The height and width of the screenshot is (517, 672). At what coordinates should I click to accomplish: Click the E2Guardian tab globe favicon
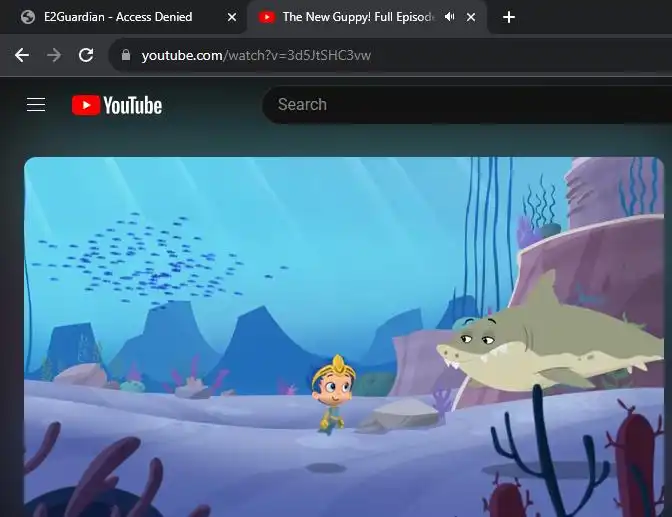28,17
